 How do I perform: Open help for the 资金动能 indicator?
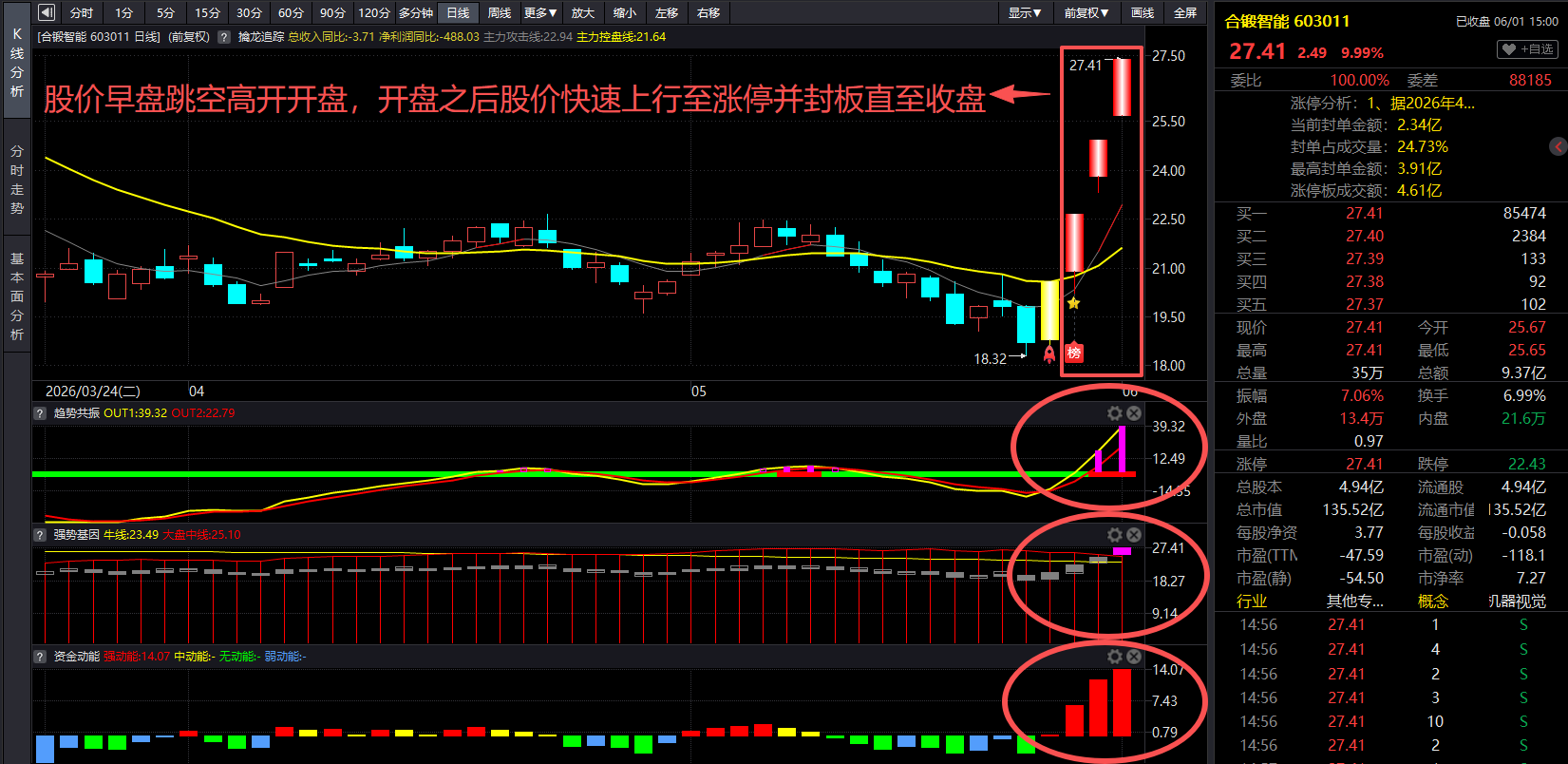coord(40,657)
